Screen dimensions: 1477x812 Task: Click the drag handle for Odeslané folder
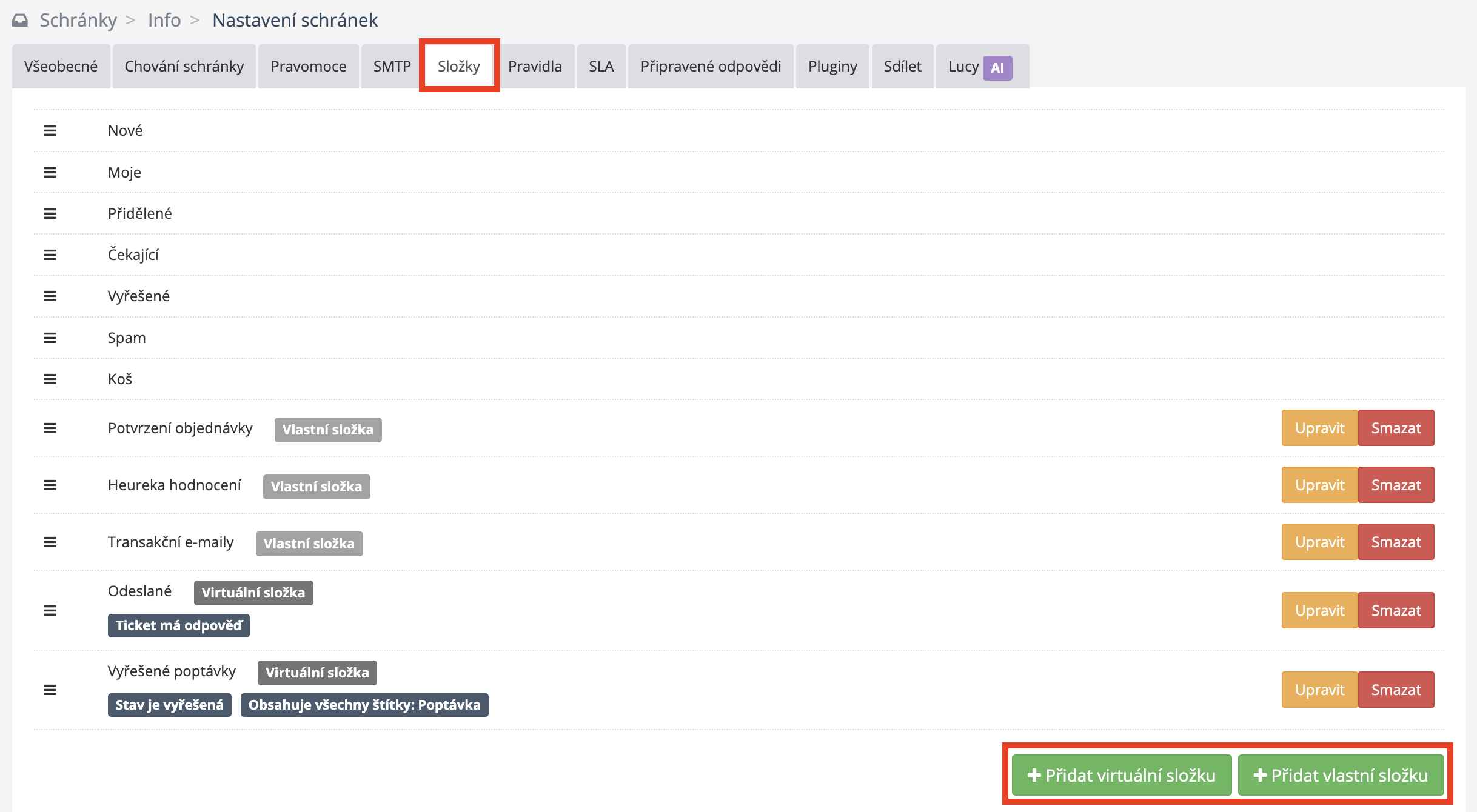50,610
